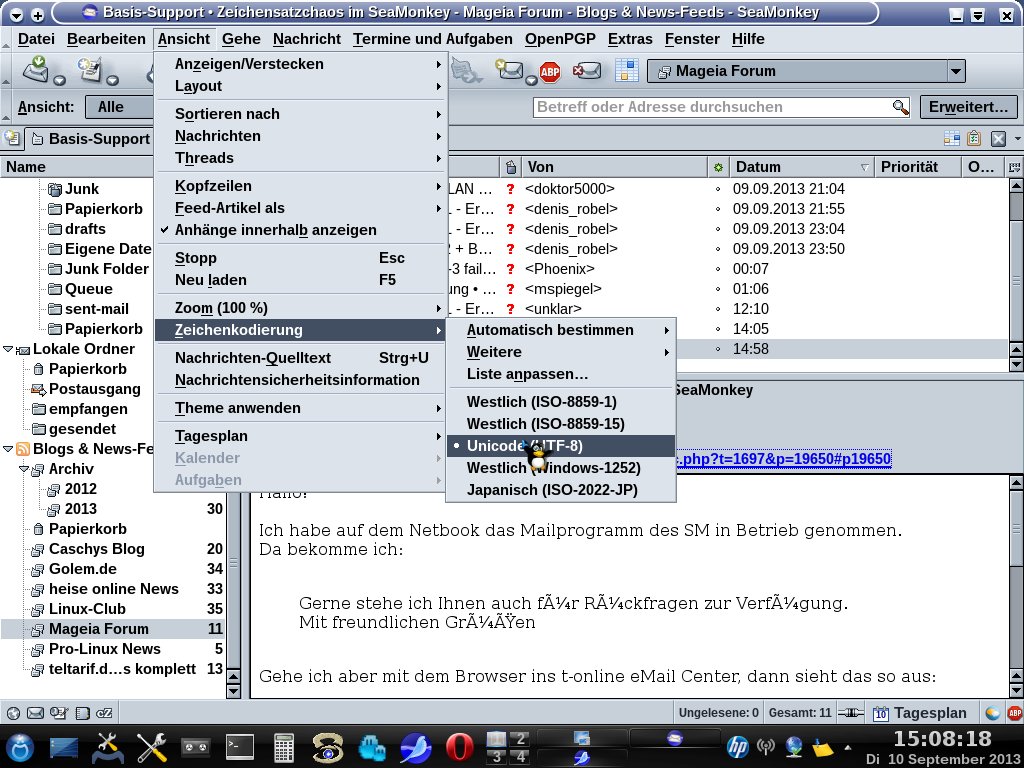Click the calendar tab icon in tab strip
Viewport: 1024px width, 768px height.
[952, 138]
